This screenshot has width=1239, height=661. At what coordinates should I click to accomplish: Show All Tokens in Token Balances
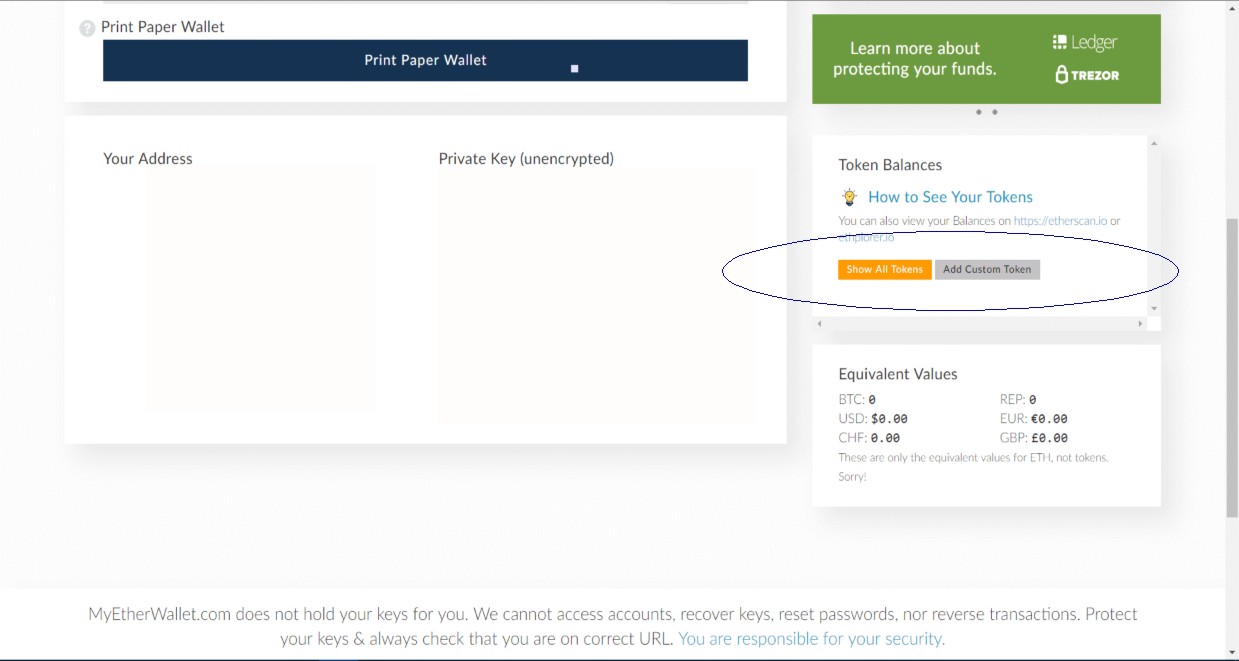pyautogui.click(x=885, y=269)
